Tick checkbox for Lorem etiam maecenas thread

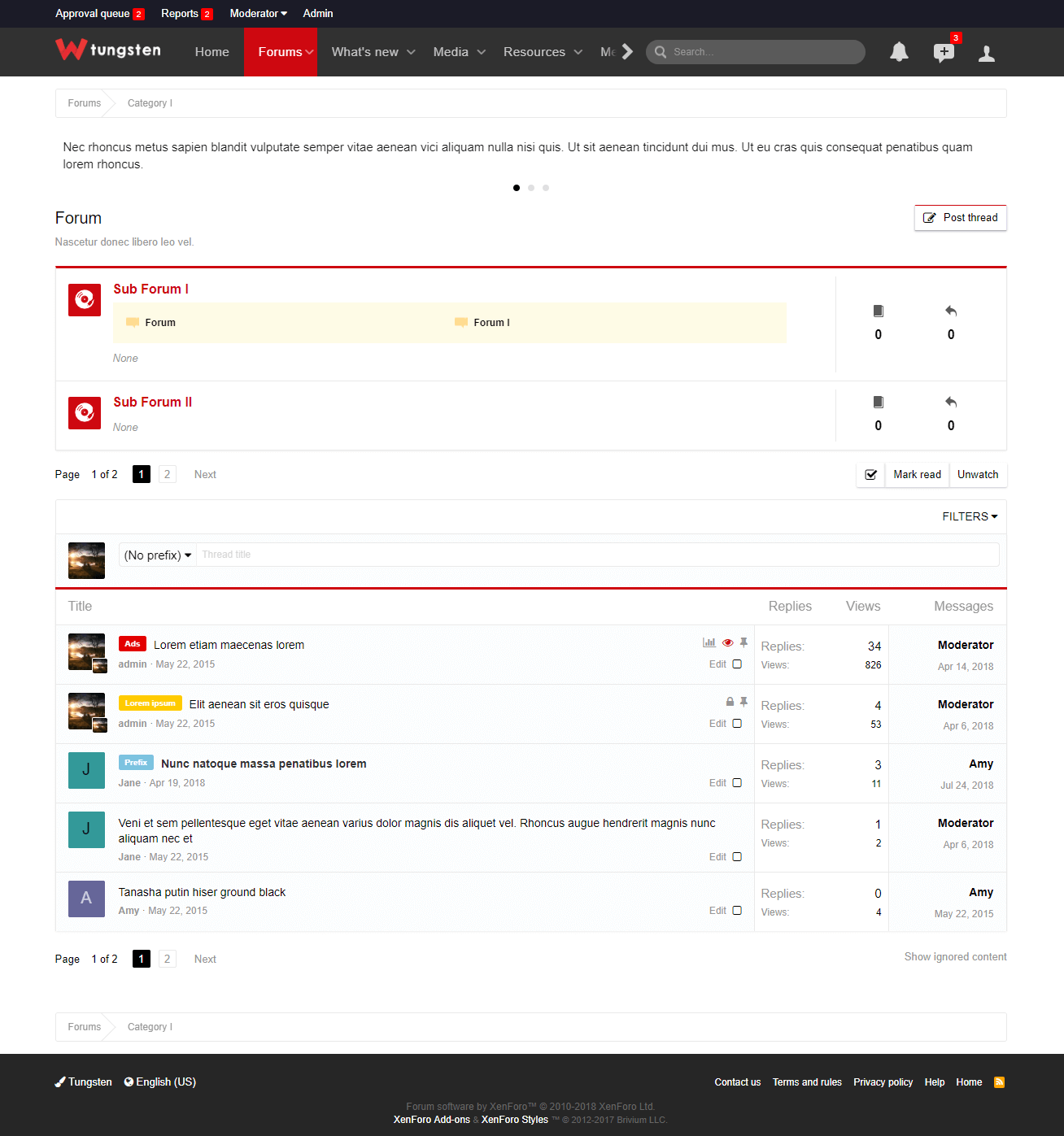tap(737, 664)
